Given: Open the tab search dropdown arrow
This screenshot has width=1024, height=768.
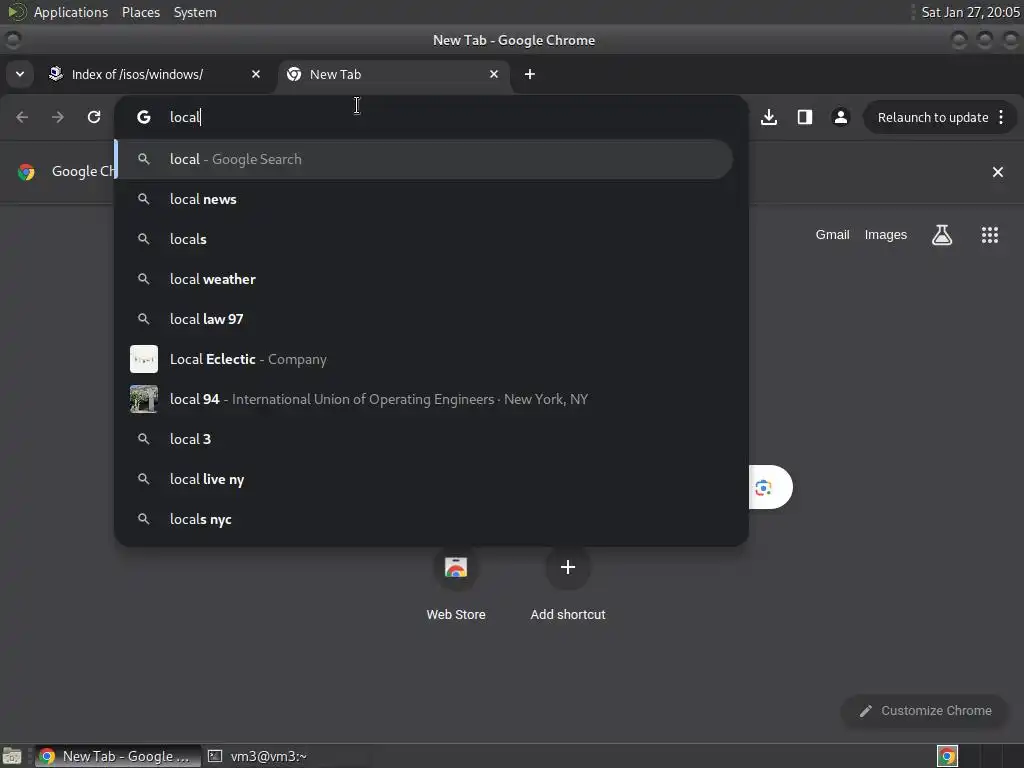Looking at the screenshot, I should pos(20,74).
